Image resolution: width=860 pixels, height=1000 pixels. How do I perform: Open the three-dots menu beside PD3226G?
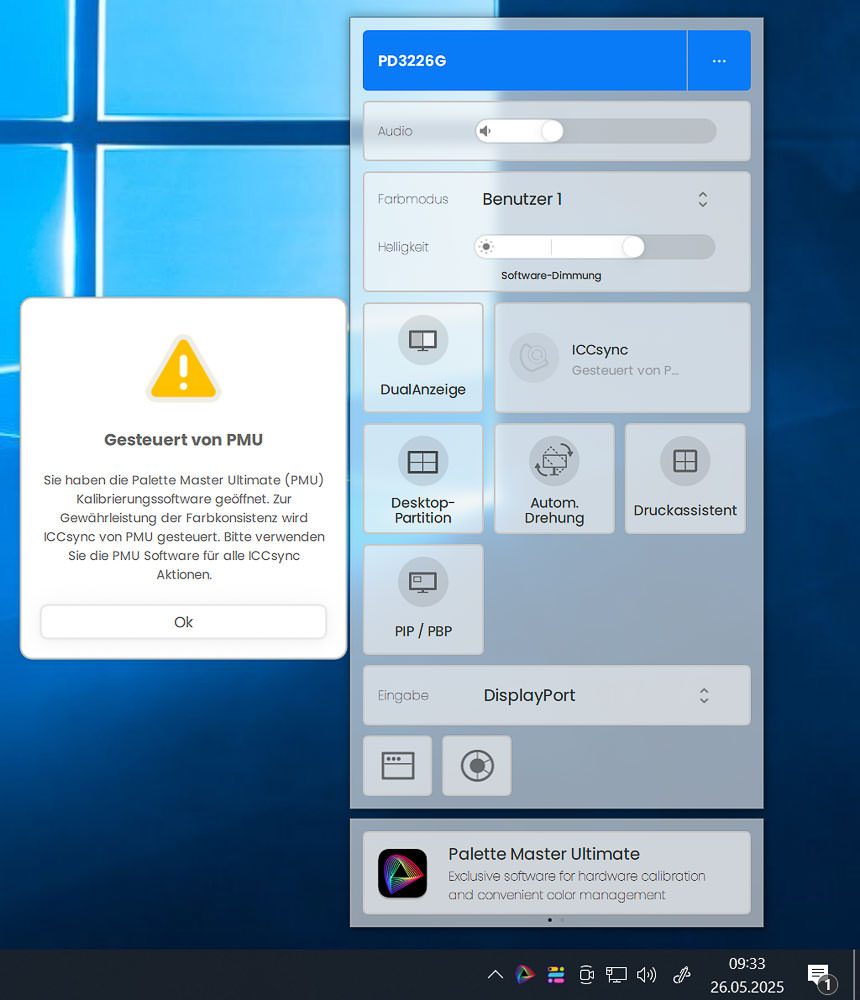click(718, 61)
